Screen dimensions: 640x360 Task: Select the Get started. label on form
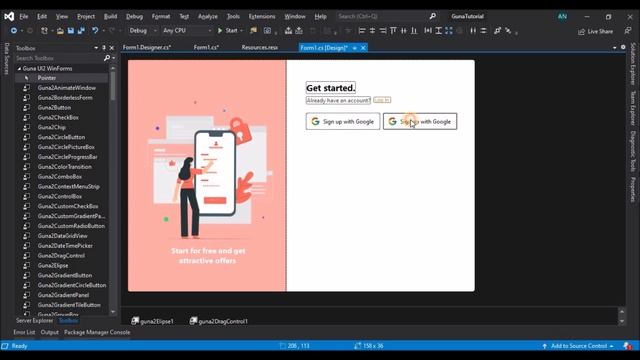331,88
